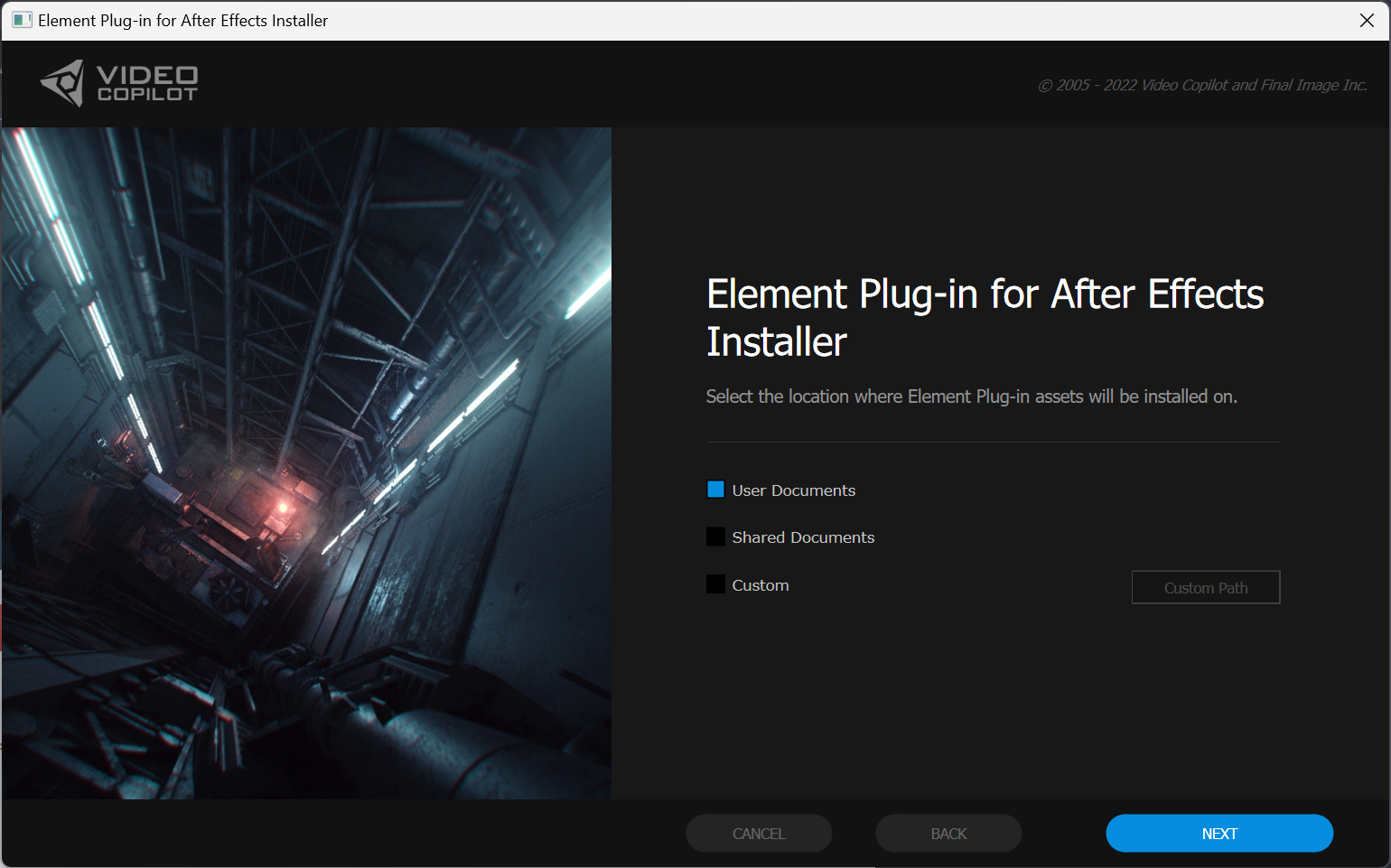
Task: Click the 'Select the location where Element Plug-in assets' text
Action: click(971, 397)
